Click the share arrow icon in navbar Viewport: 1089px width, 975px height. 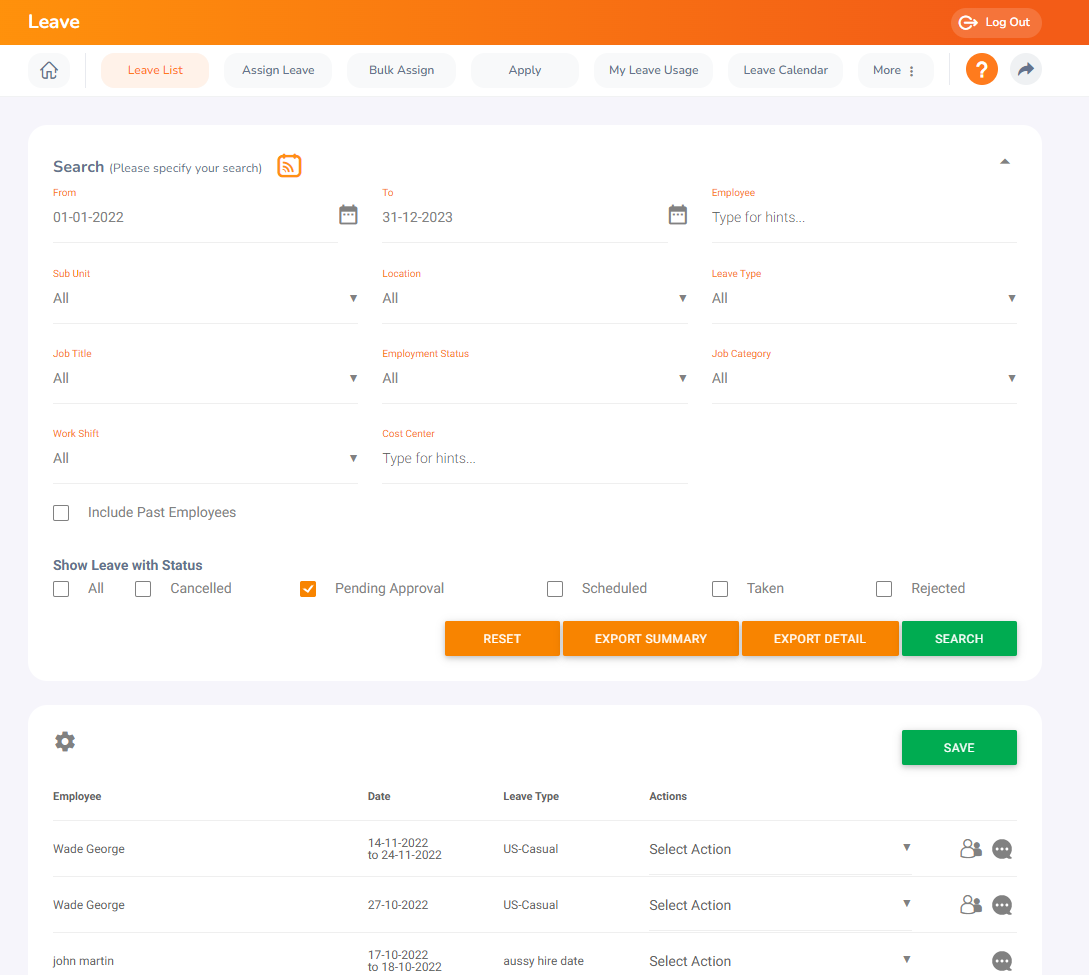1025,69
